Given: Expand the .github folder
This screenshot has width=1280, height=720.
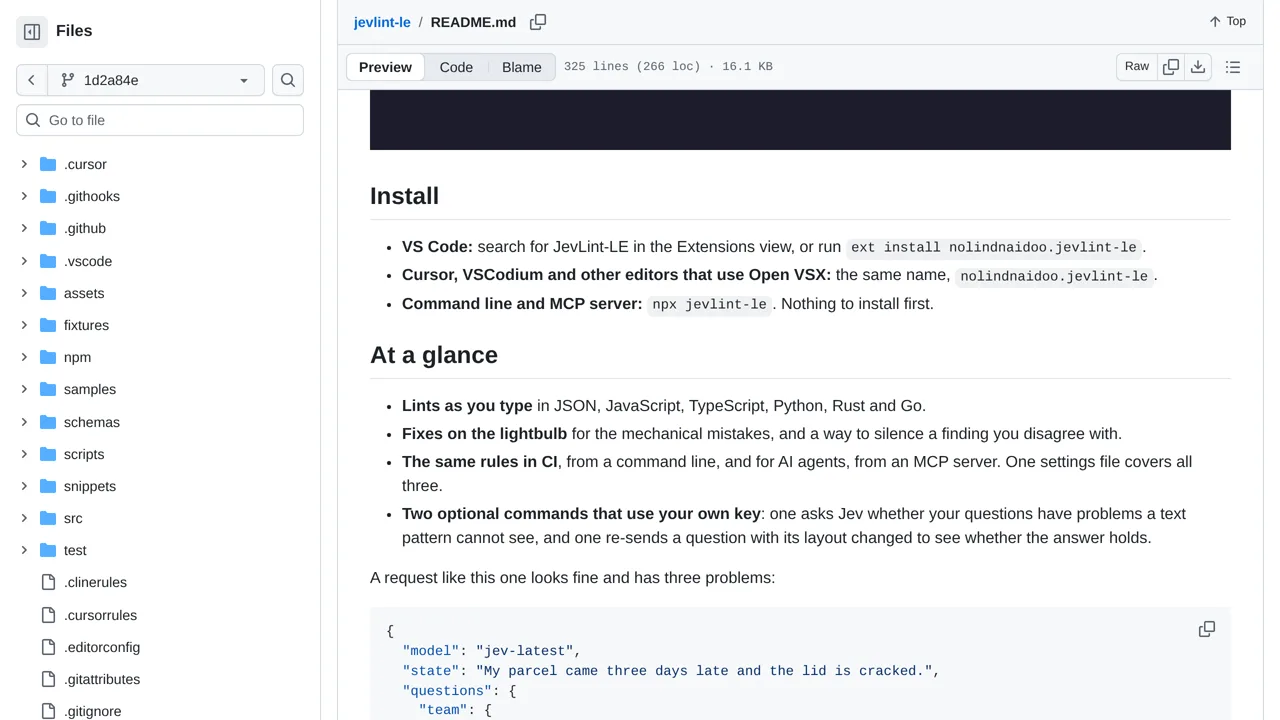Looking at the screenshot, I should click(24, 228).
